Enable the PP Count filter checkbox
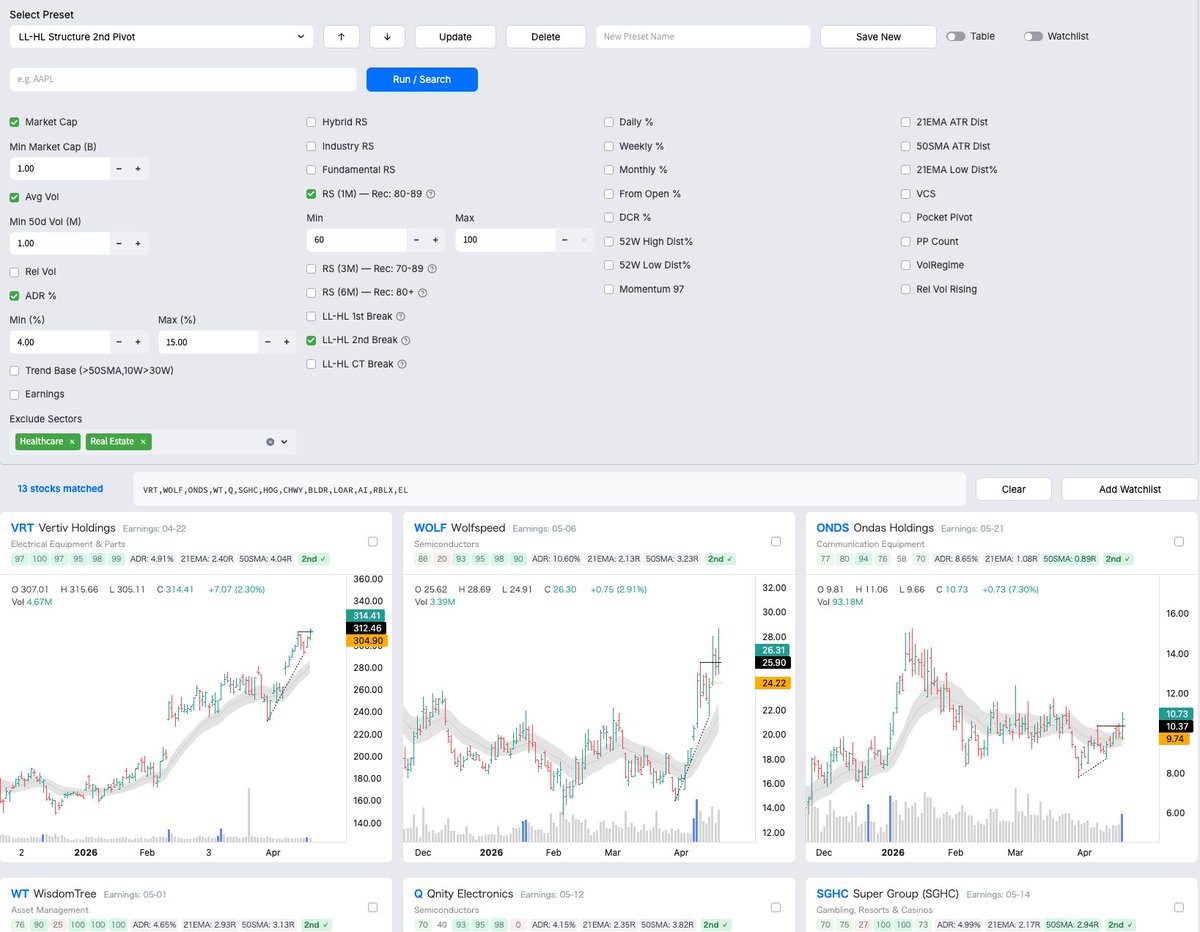 click(x=907, y=241)
